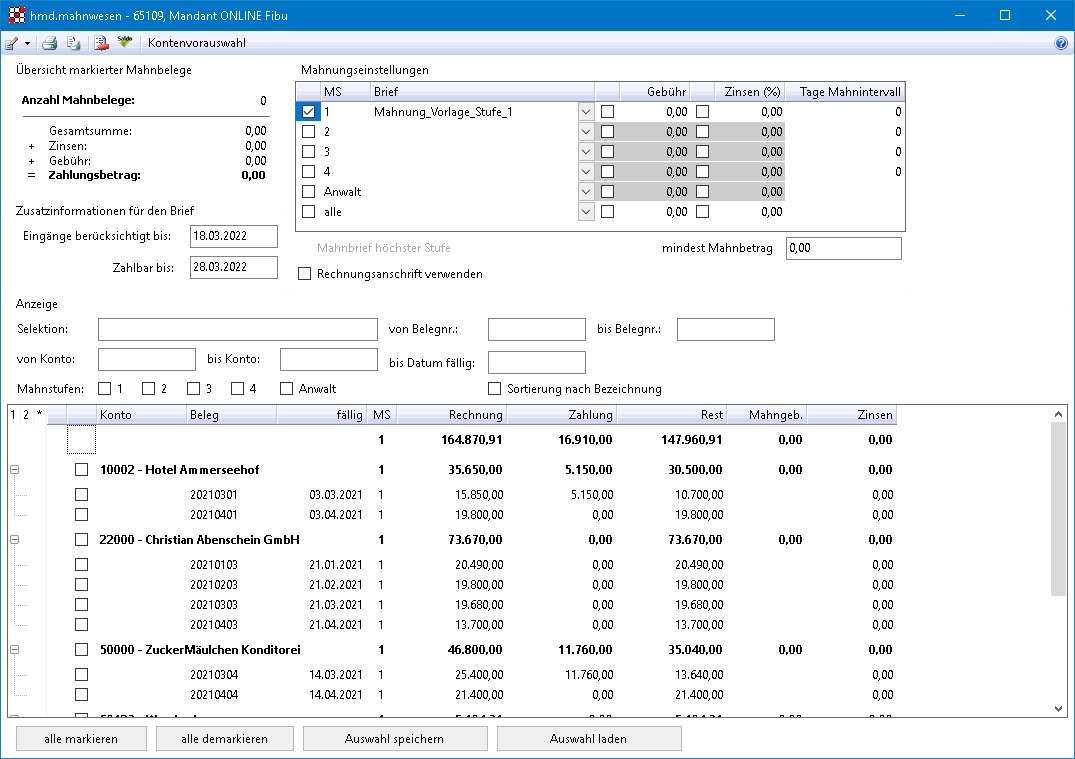Click the Zahlbar bis date field

[x=233, y=267]
